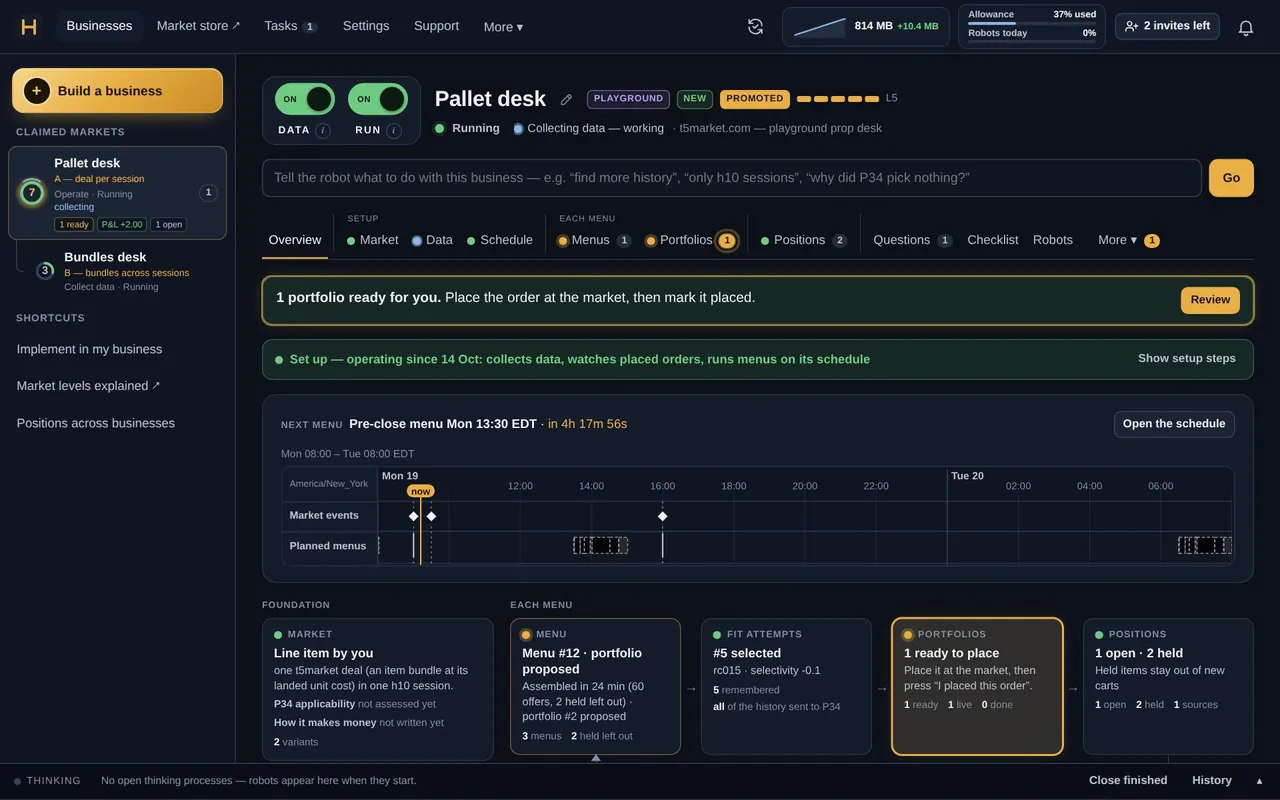The width and height of the screenshot is (1280, 800).
Task: Click the Go button
Action: coord(1231,178)
